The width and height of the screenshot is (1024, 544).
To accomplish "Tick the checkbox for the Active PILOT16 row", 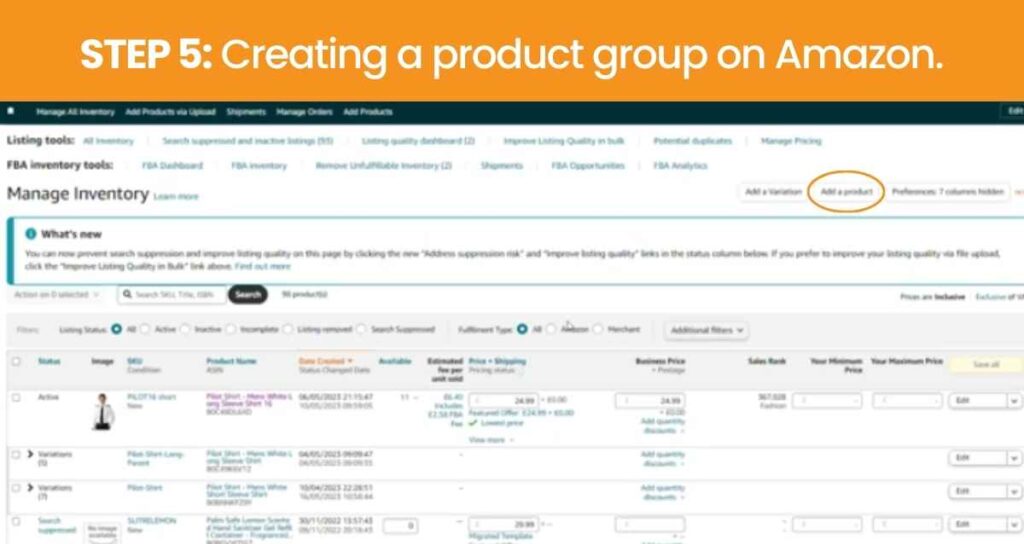I will [x=16, y=397].
